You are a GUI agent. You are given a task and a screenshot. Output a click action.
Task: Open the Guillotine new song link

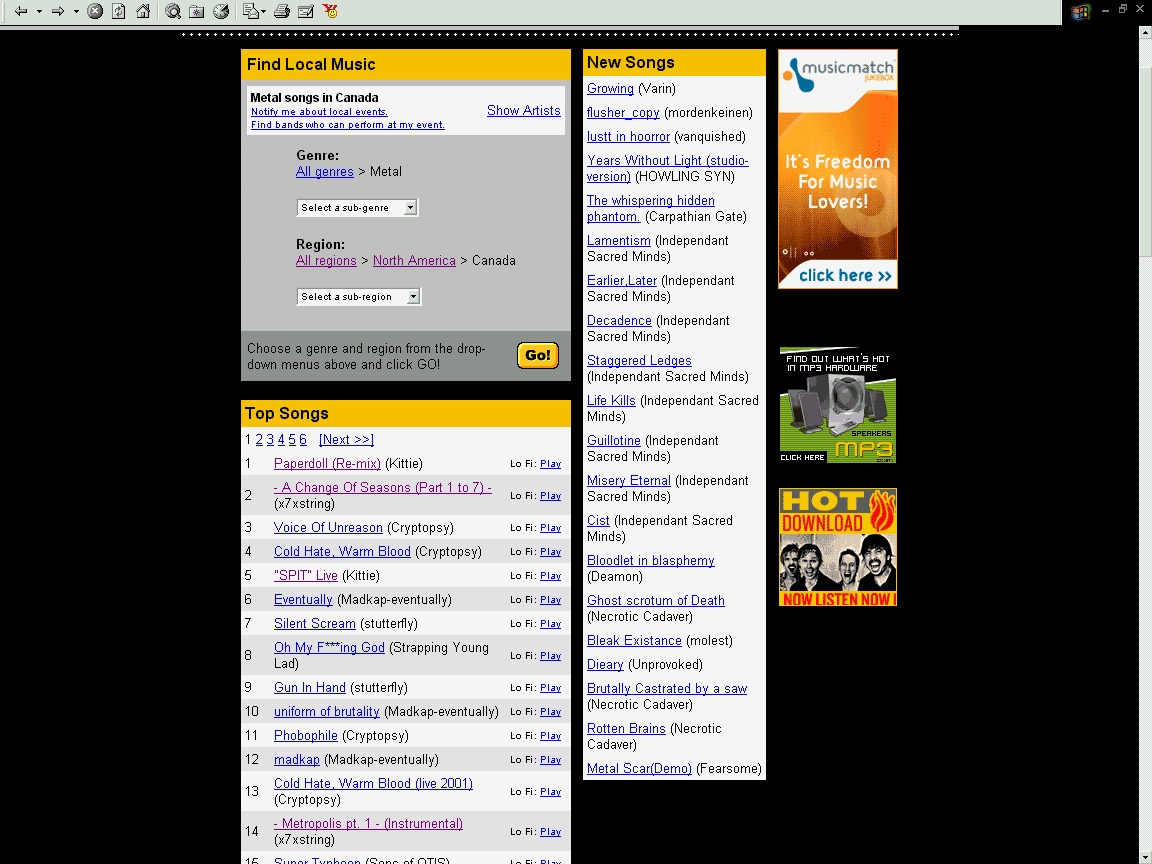pos(613,441)
